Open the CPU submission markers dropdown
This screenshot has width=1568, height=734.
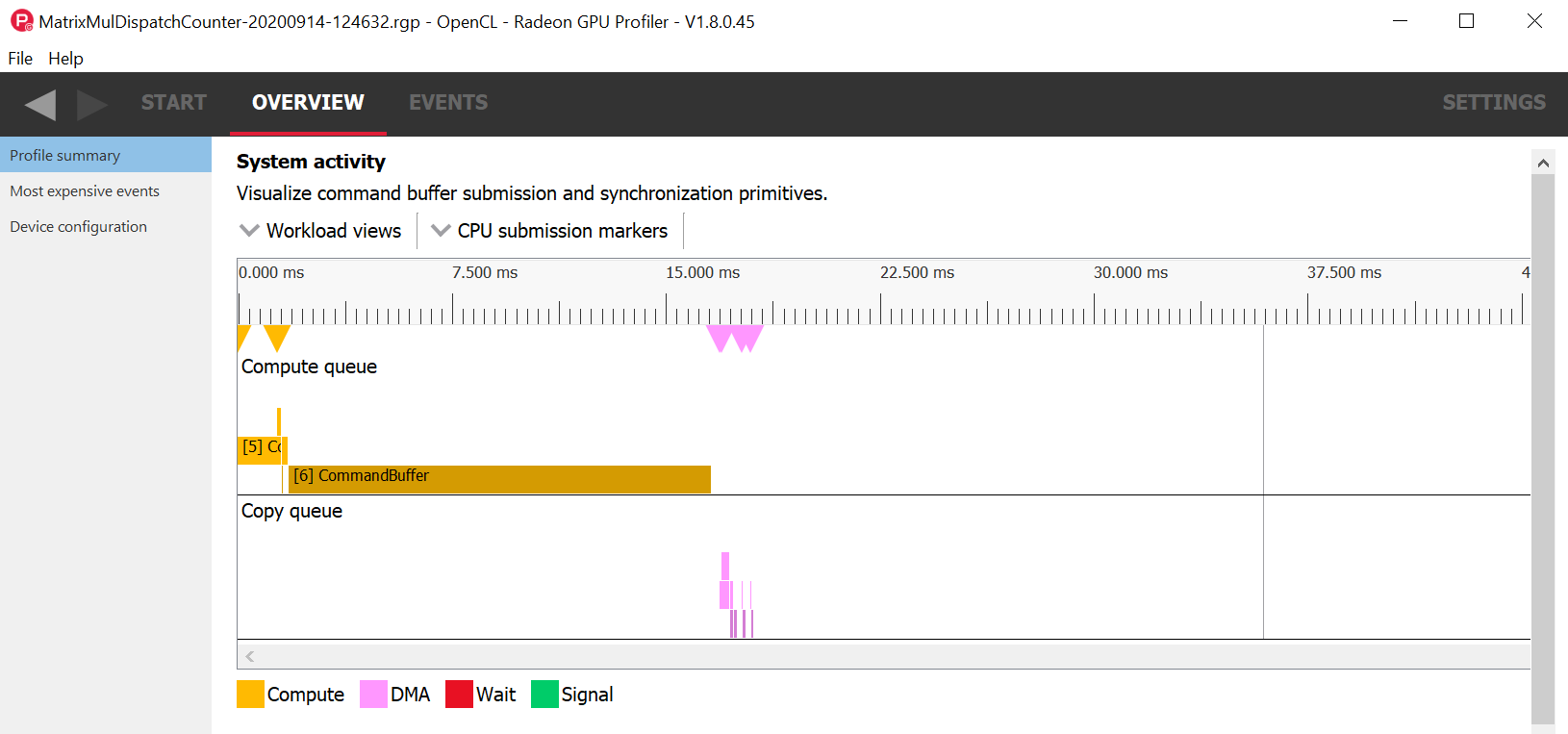[x=550, y=231]
